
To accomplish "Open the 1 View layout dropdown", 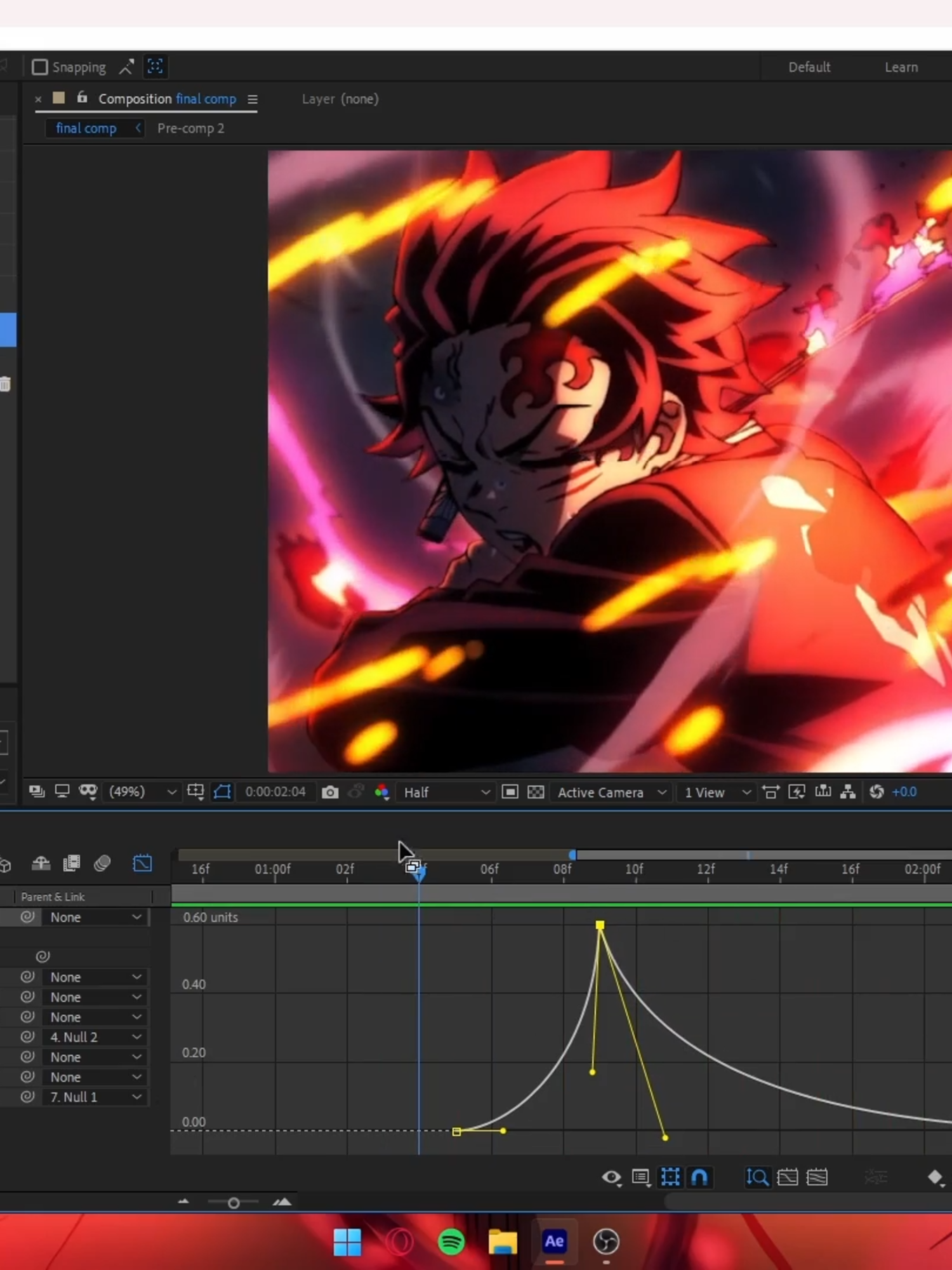I will pos(718,792).
